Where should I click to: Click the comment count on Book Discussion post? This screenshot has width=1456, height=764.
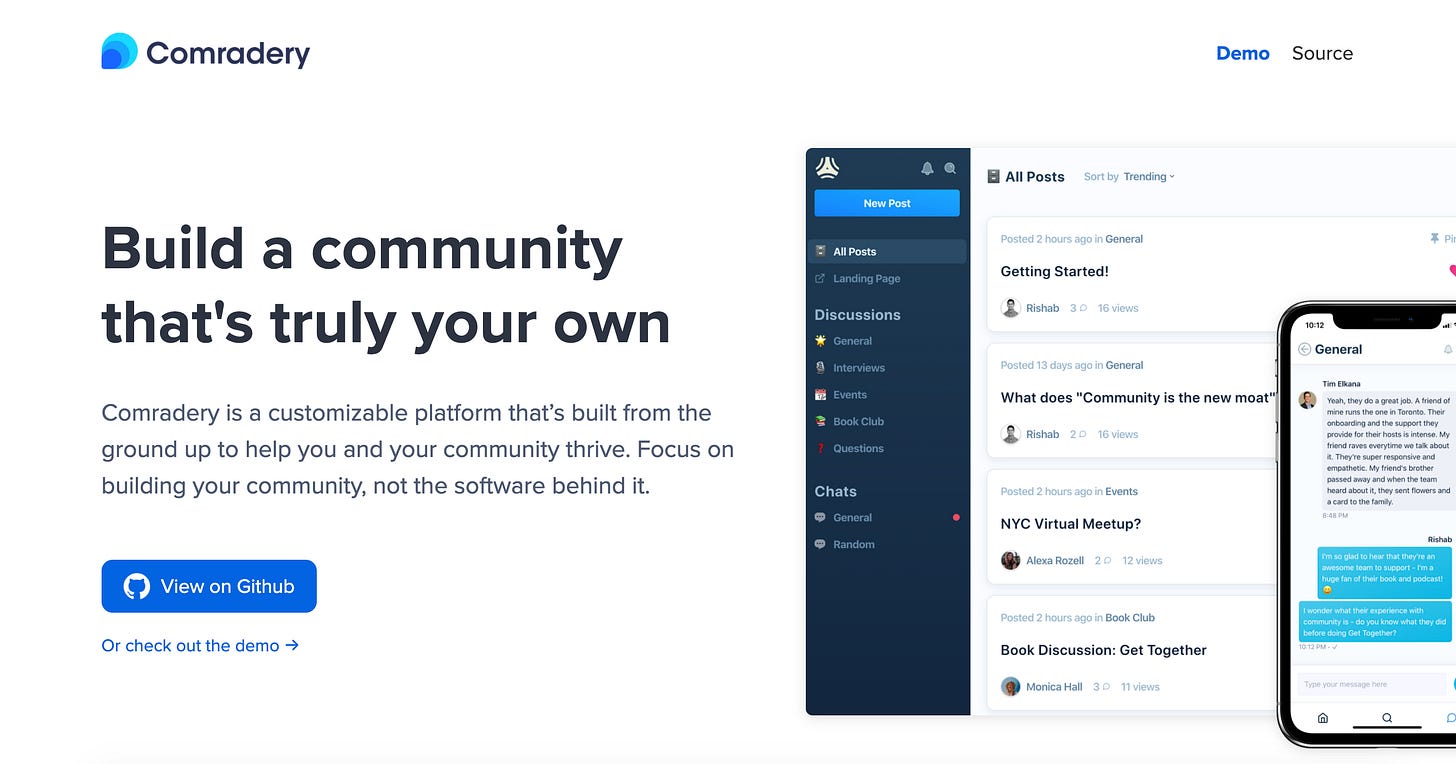click(x=1101, y=687)
